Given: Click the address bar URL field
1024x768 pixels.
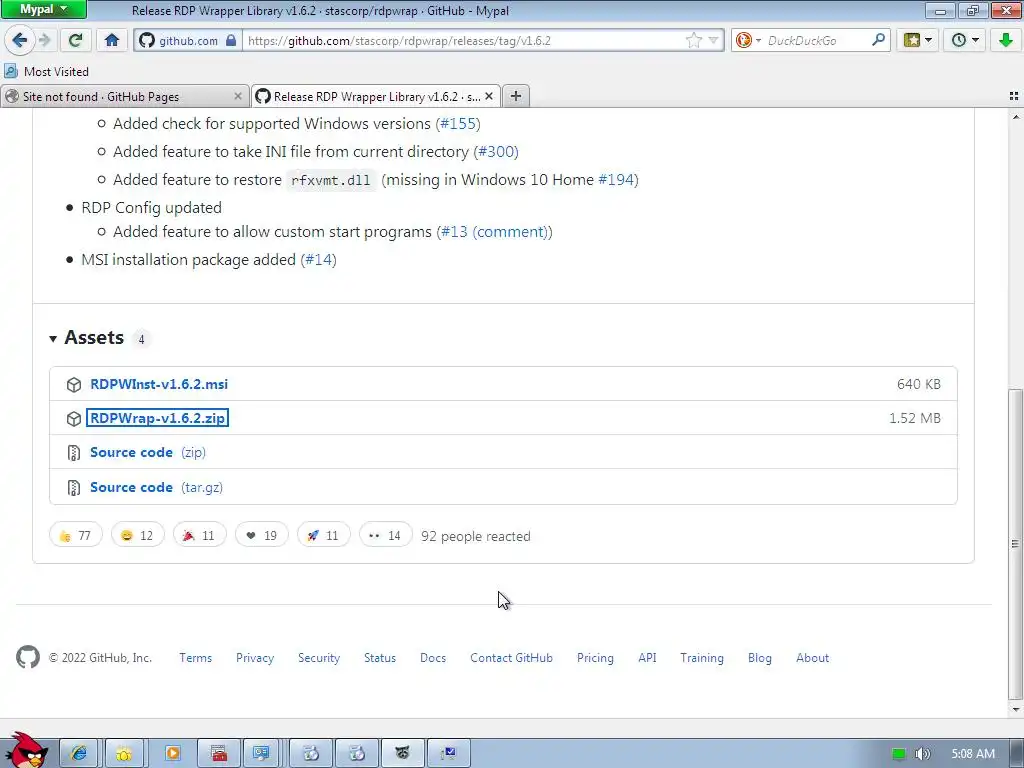Looking at the screenshot, I should click(464, 40).
